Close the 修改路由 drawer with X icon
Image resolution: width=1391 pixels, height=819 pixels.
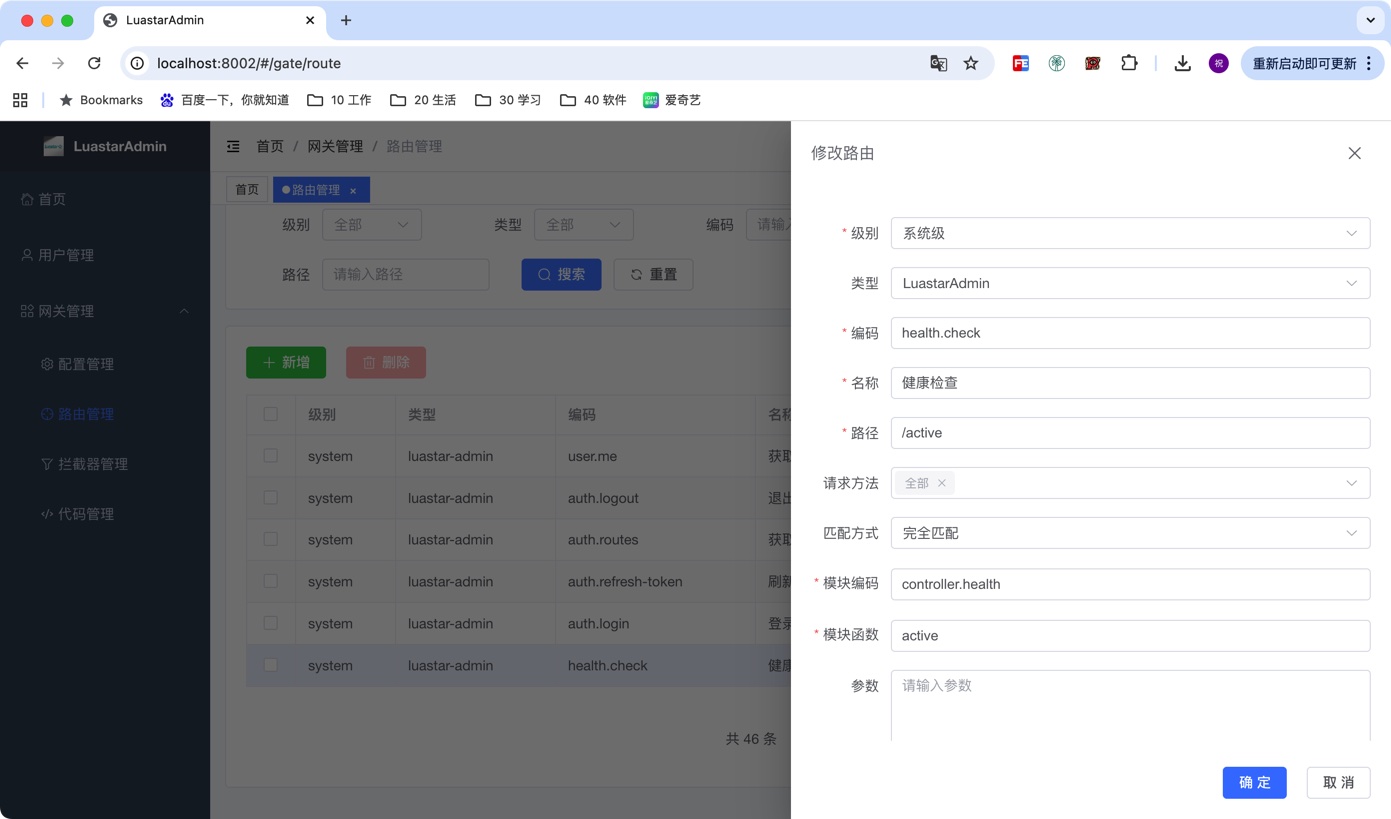point(1354,153)
